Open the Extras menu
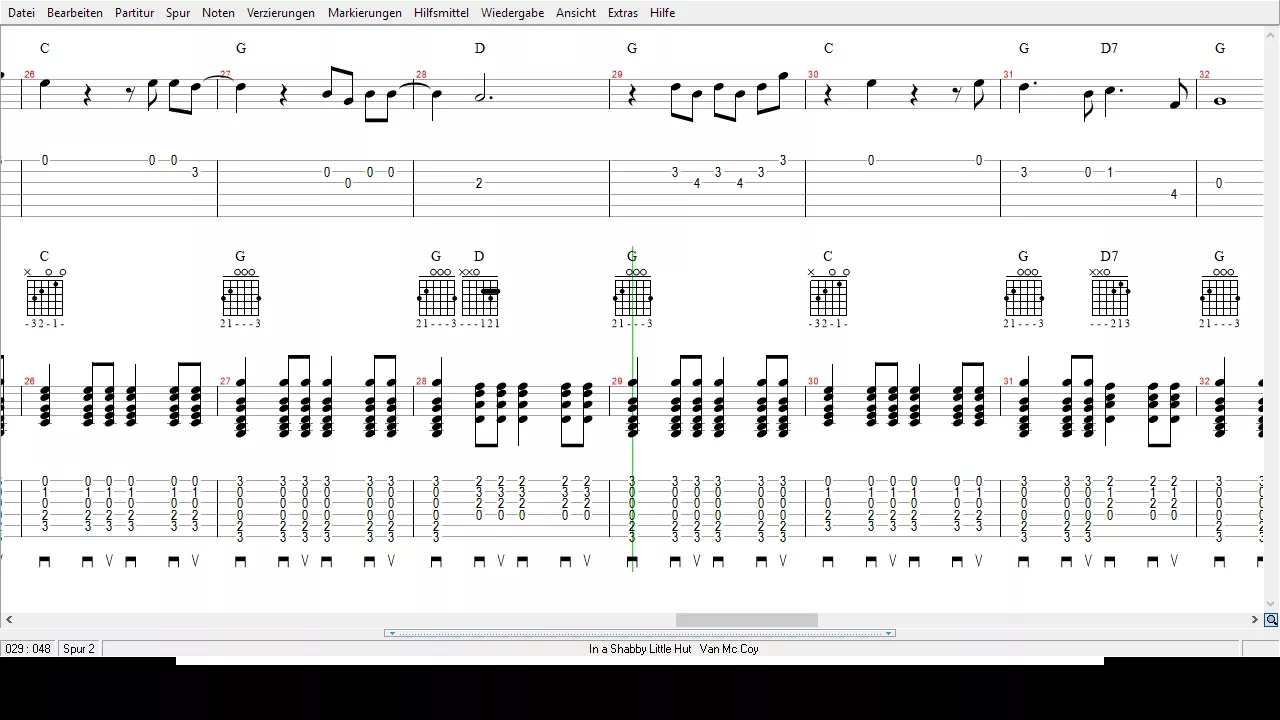Viewport: 1280px width, 720px height. [623, 13]
